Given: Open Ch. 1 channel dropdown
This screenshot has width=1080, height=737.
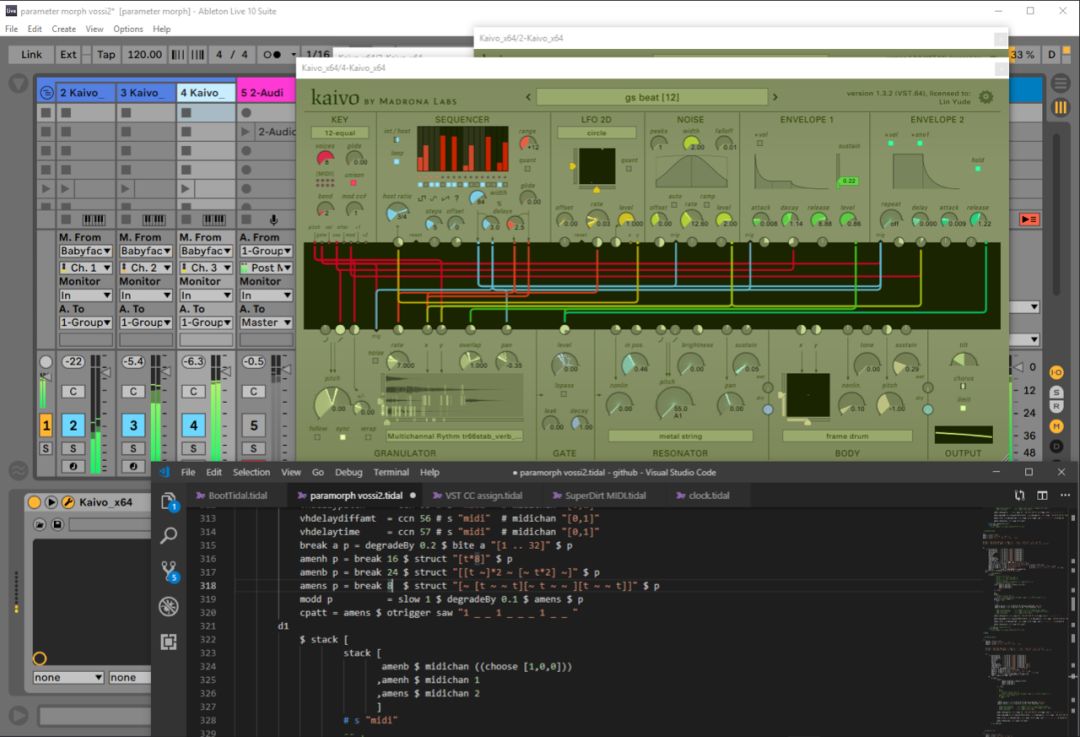Looking at the screenshot, I should [x=85, y=268].
